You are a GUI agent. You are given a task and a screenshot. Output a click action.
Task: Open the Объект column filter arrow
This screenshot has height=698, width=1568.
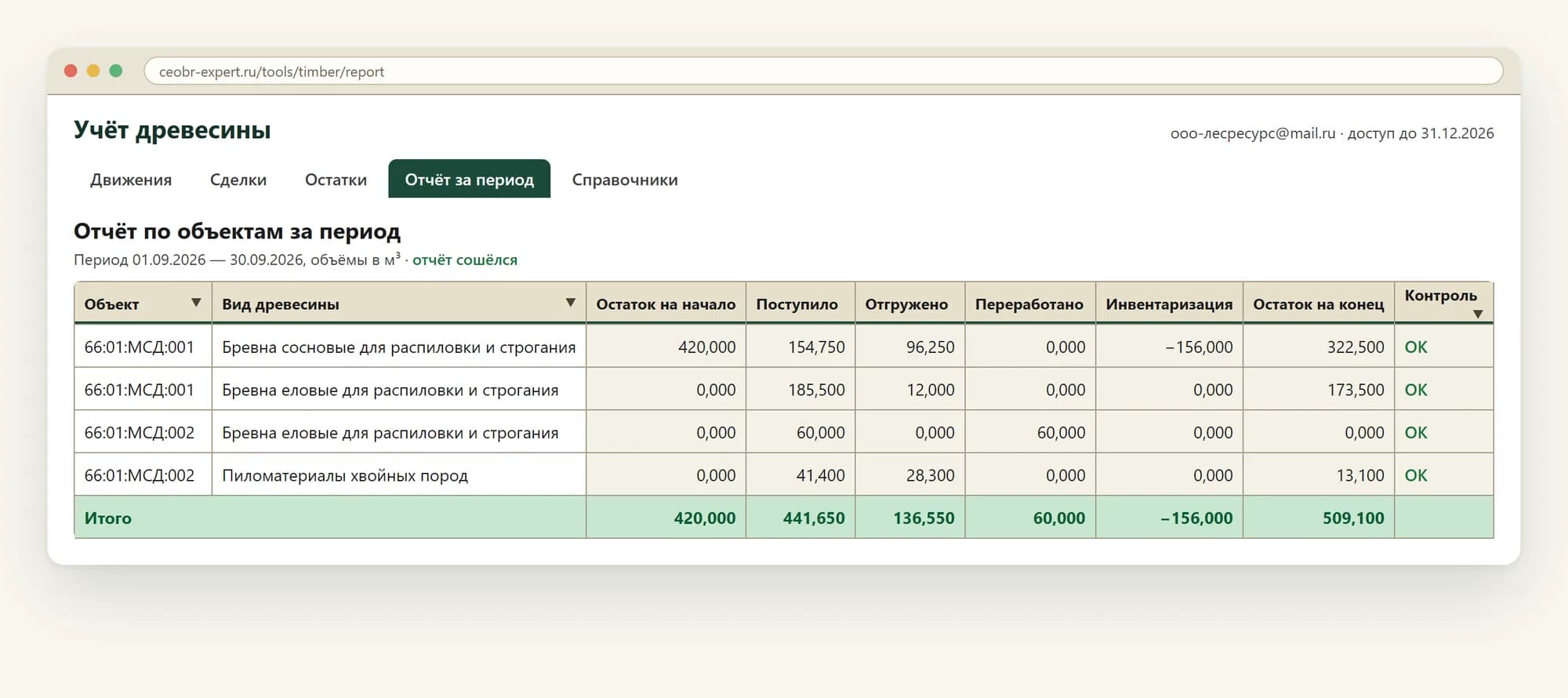click(x=196, y=303)
